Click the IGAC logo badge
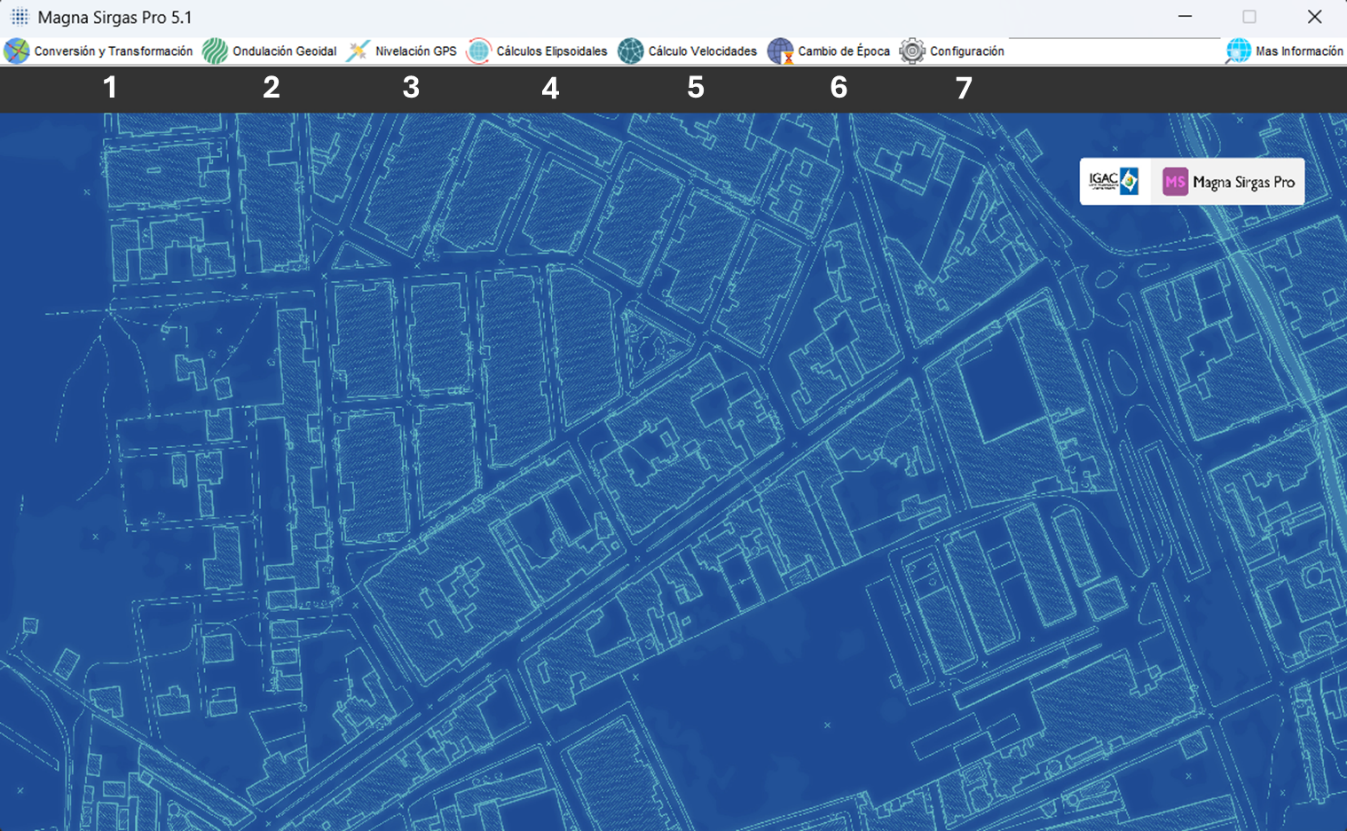 (1114, 181)
